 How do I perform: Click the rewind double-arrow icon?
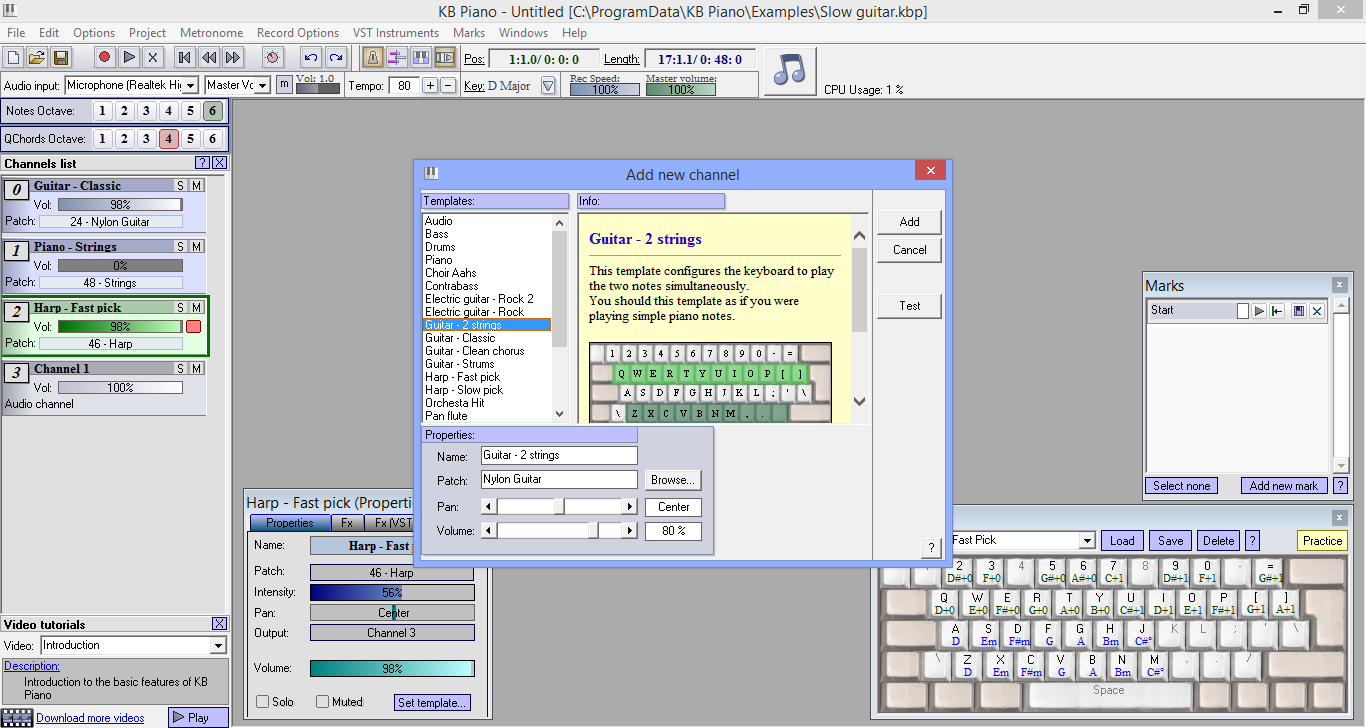coord(208,58)
